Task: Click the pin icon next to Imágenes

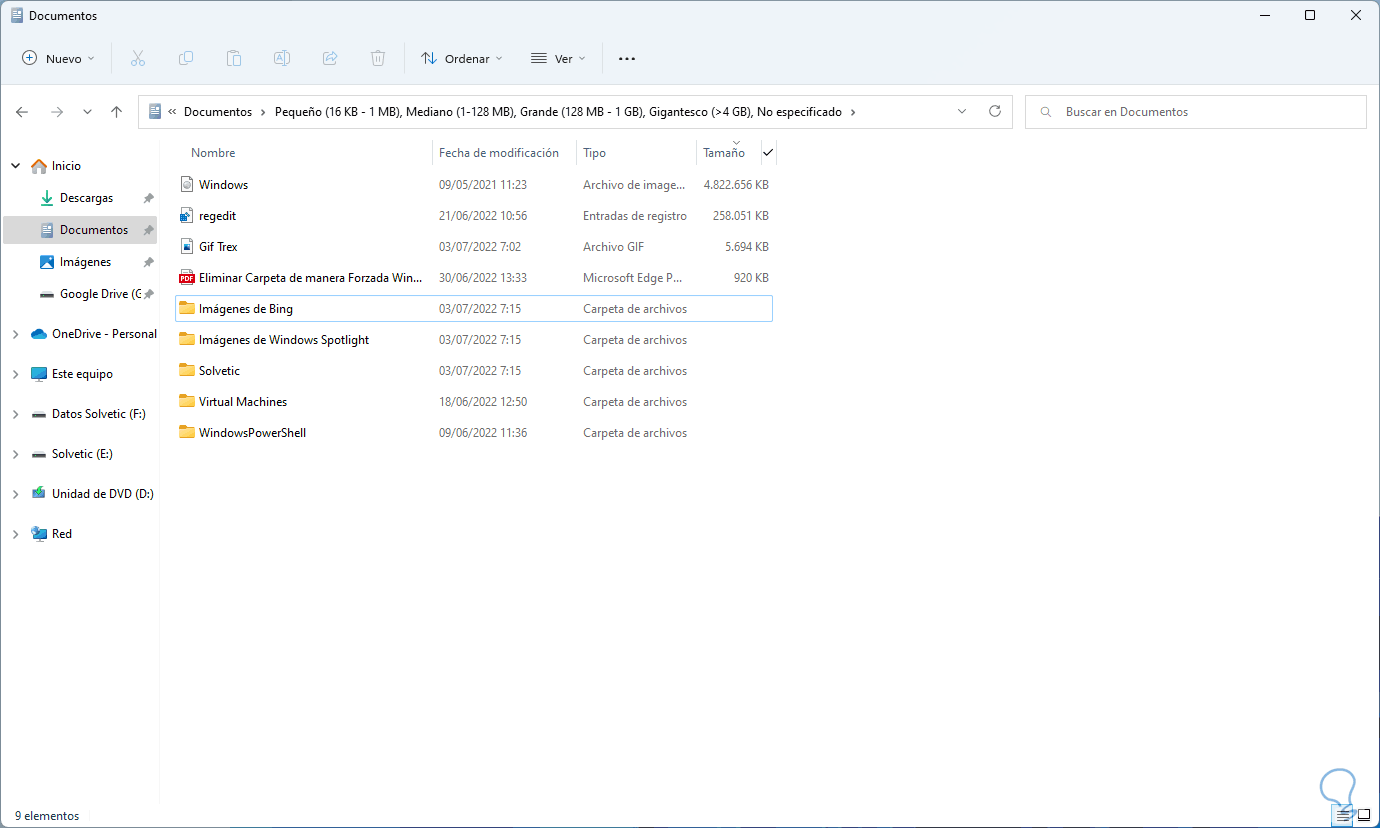Action: pyautogui.click(x=148, y=262)
